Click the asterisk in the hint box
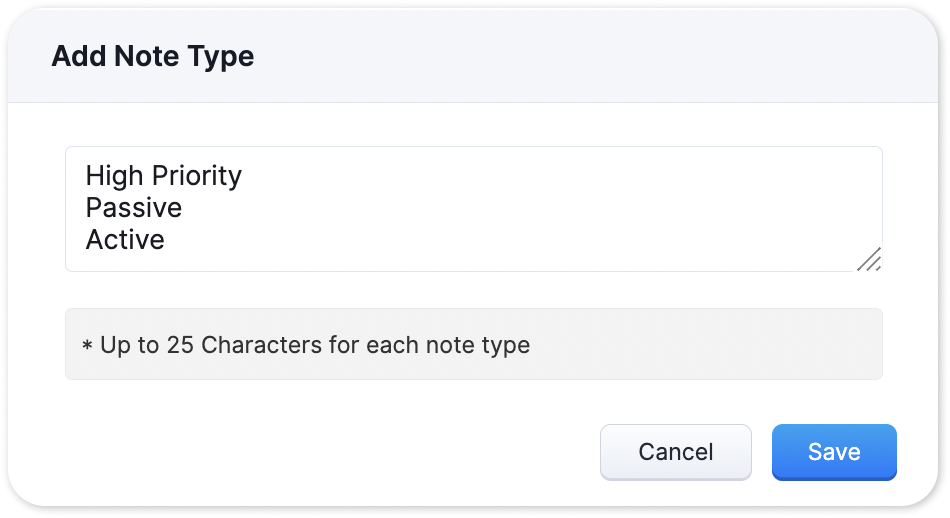950x518 pixels. 87,347
